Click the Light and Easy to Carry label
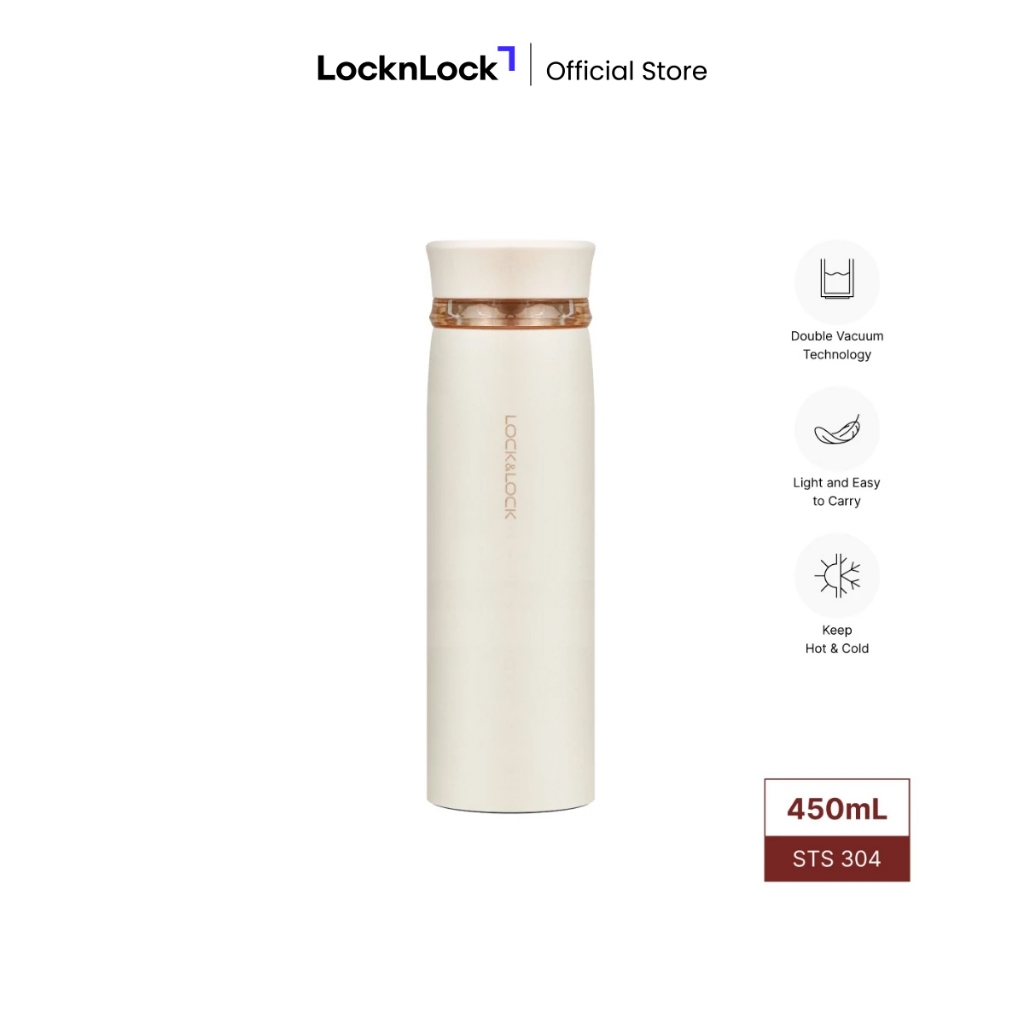This screenshot has width=1024, height=1024. tap(837, 492)
